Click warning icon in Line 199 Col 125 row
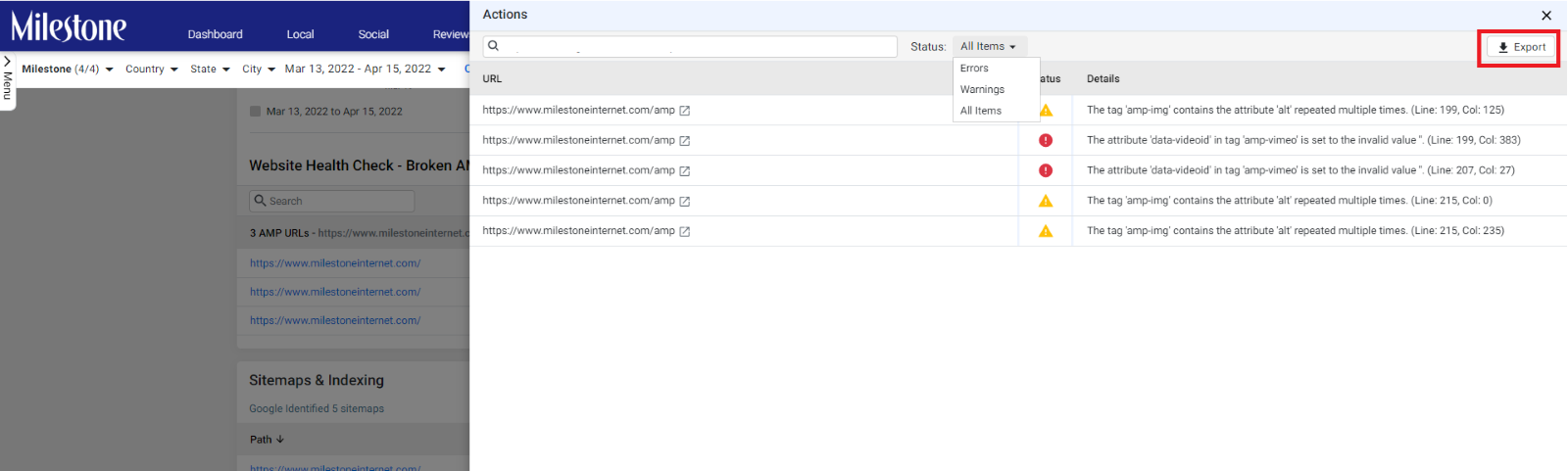The width and height of the screenshot is (1568, 471). click(x=1046, y=111)
